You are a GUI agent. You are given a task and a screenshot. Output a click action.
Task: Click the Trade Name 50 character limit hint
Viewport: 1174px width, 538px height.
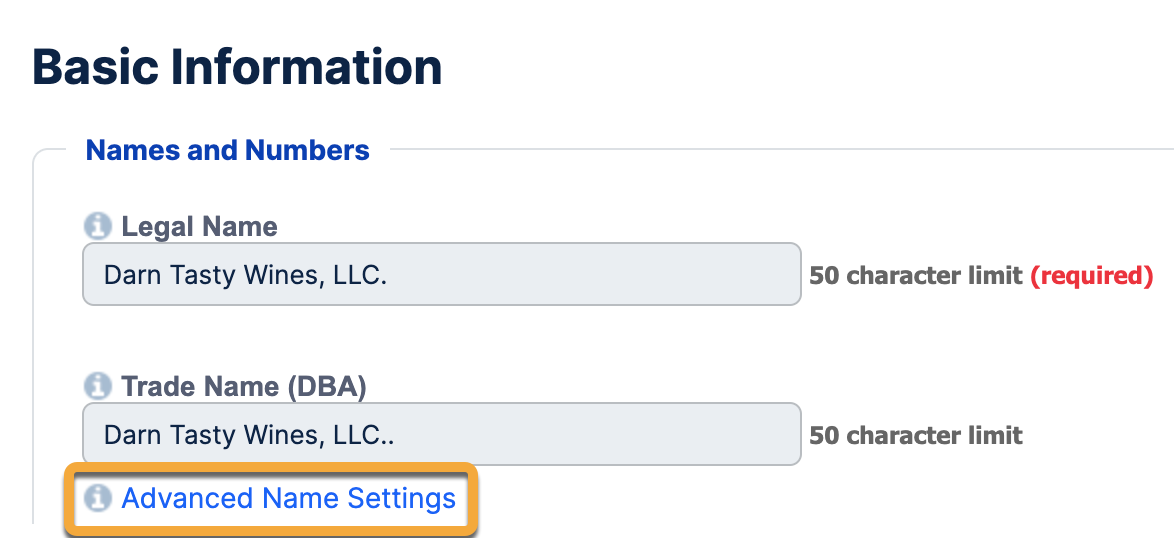915,435
